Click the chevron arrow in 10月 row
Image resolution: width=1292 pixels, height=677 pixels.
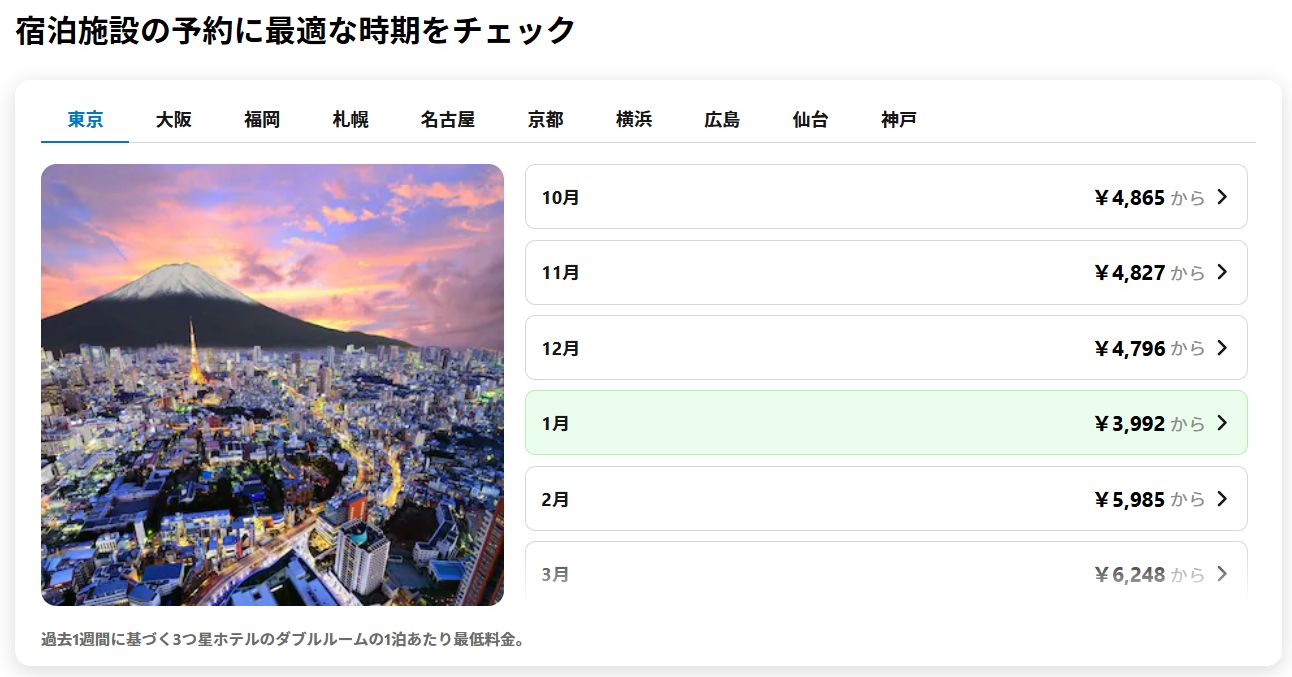click(1221, 197)
